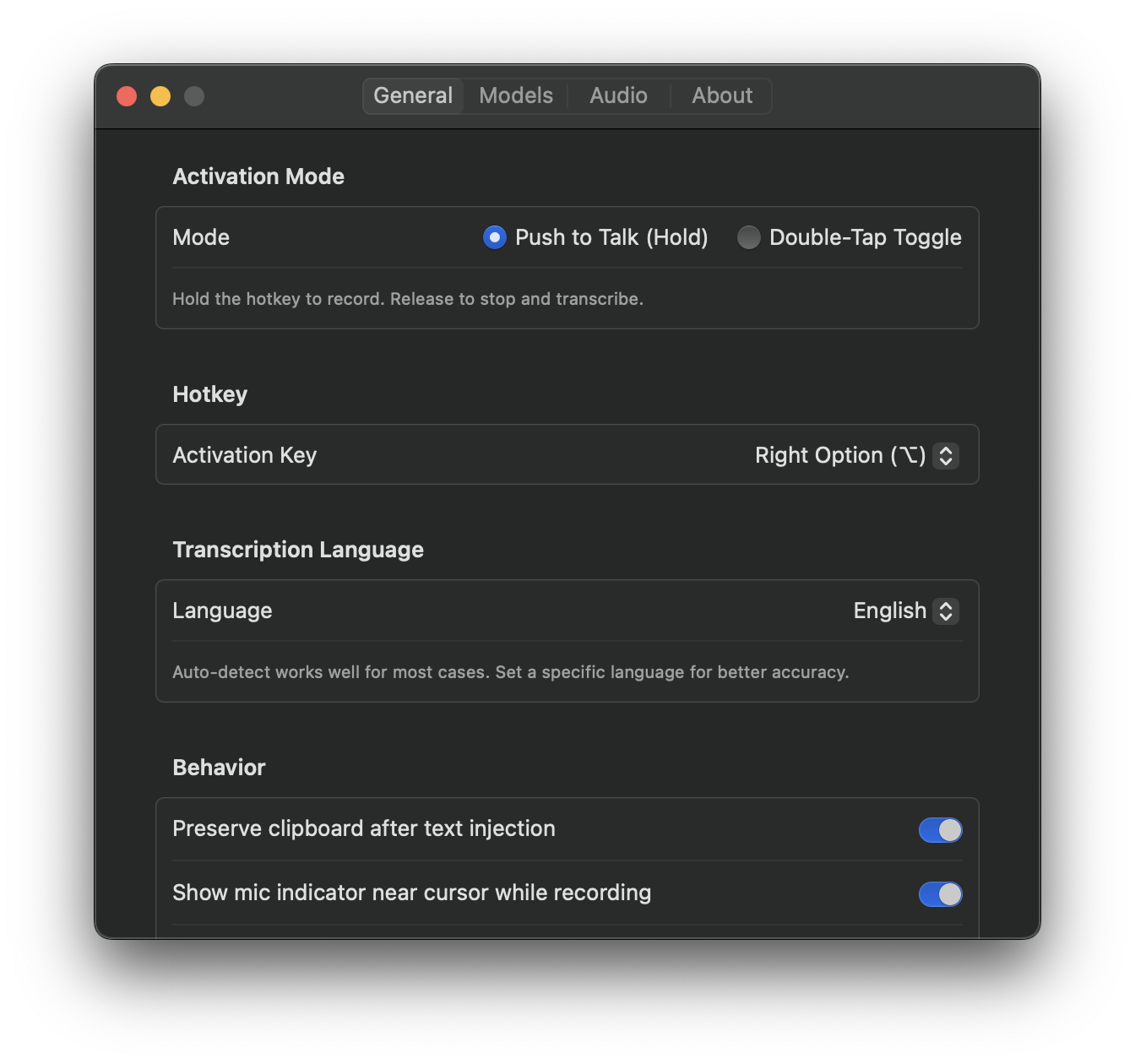
Task: Click the Activation Mode section header
Action: click(x=258, y=176)
